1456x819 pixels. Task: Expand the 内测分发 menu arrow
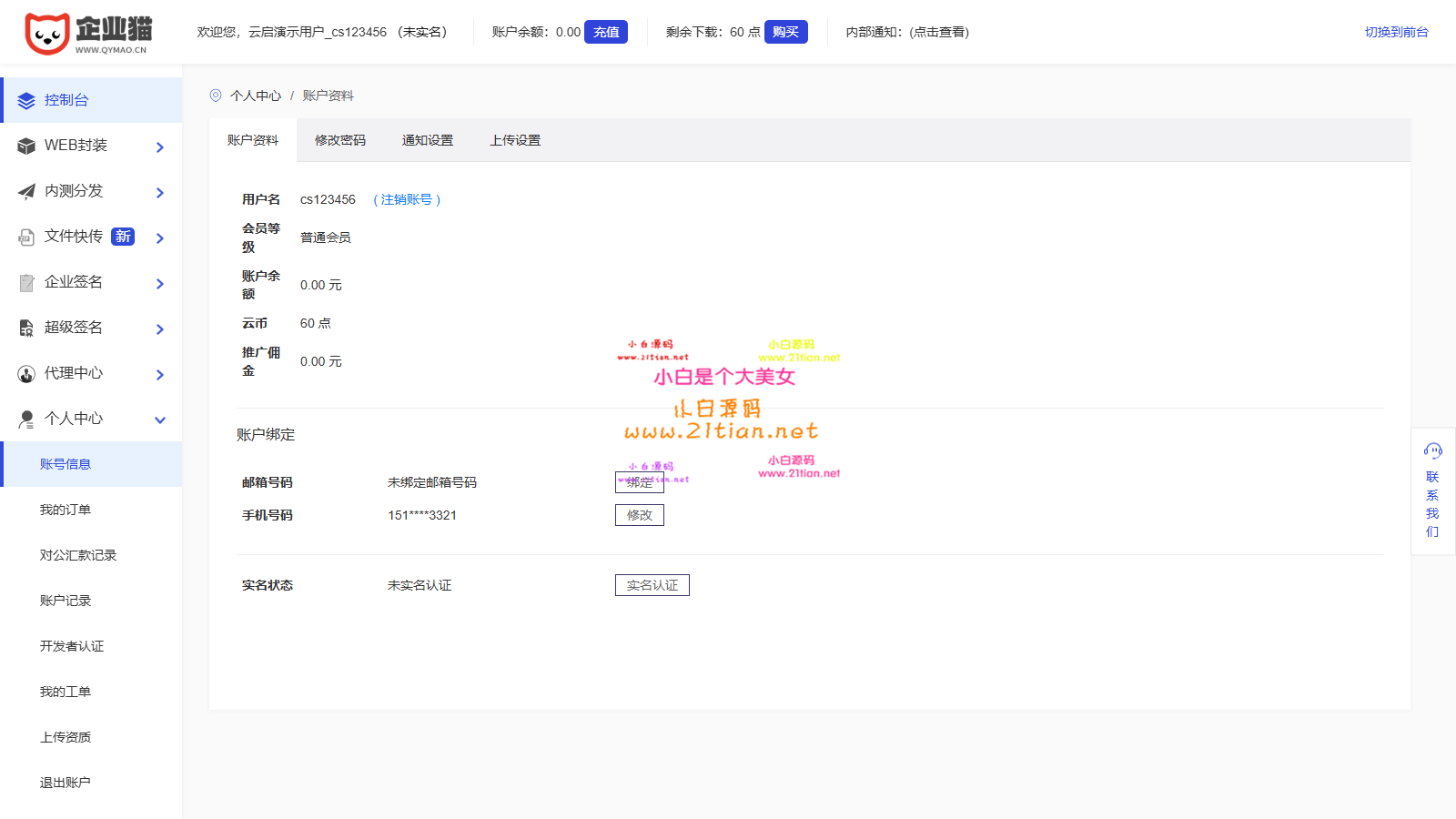tap(160, 193)
